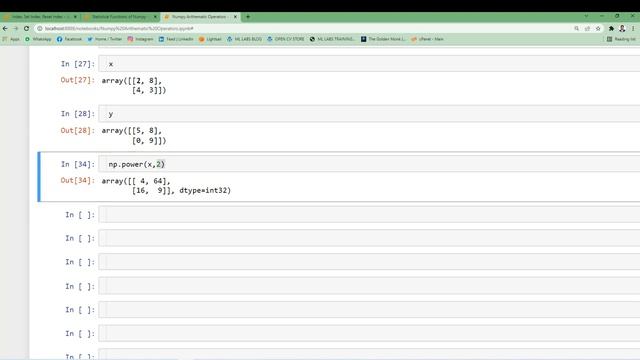The image size is (640, 360).
Task: Select the fourth empty code cell
Action: tap(369, 286)
